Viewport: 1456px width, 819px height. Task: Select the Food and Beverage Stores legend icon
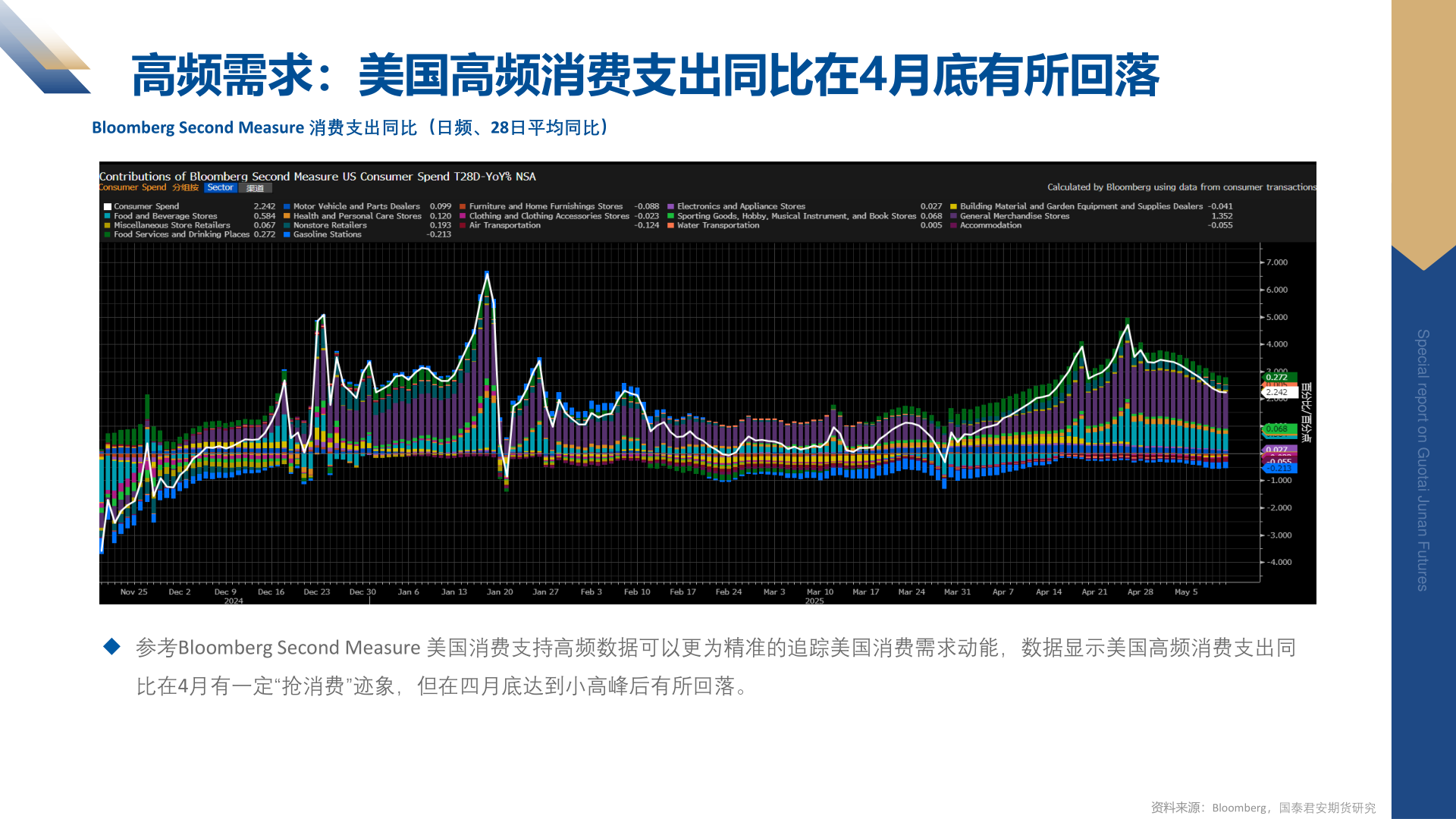point(107,216)
